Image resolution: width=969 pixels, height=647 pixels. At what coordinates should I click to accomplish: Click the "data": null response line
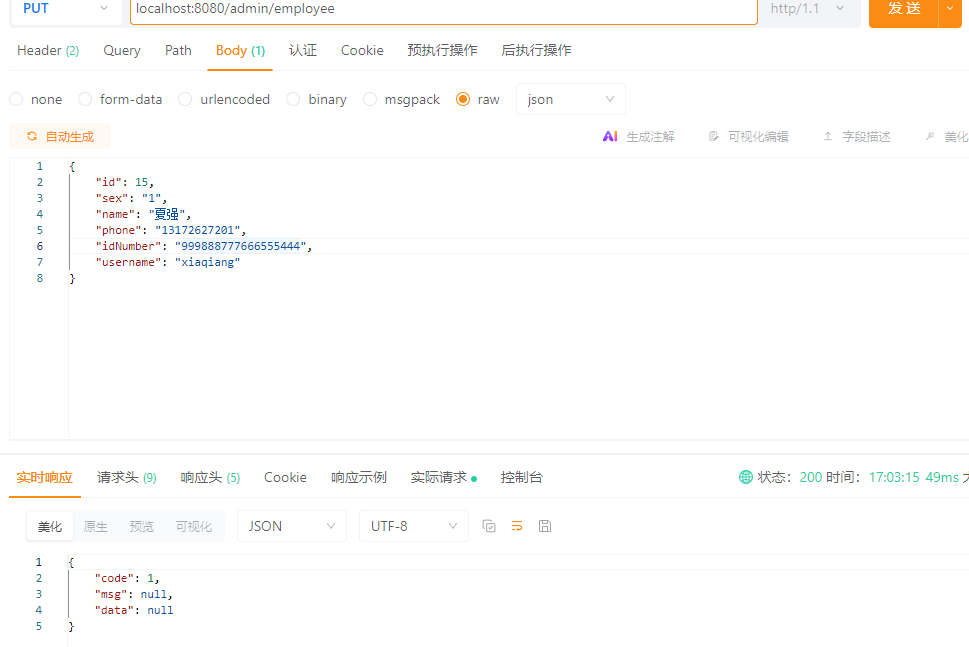(134, 610)
